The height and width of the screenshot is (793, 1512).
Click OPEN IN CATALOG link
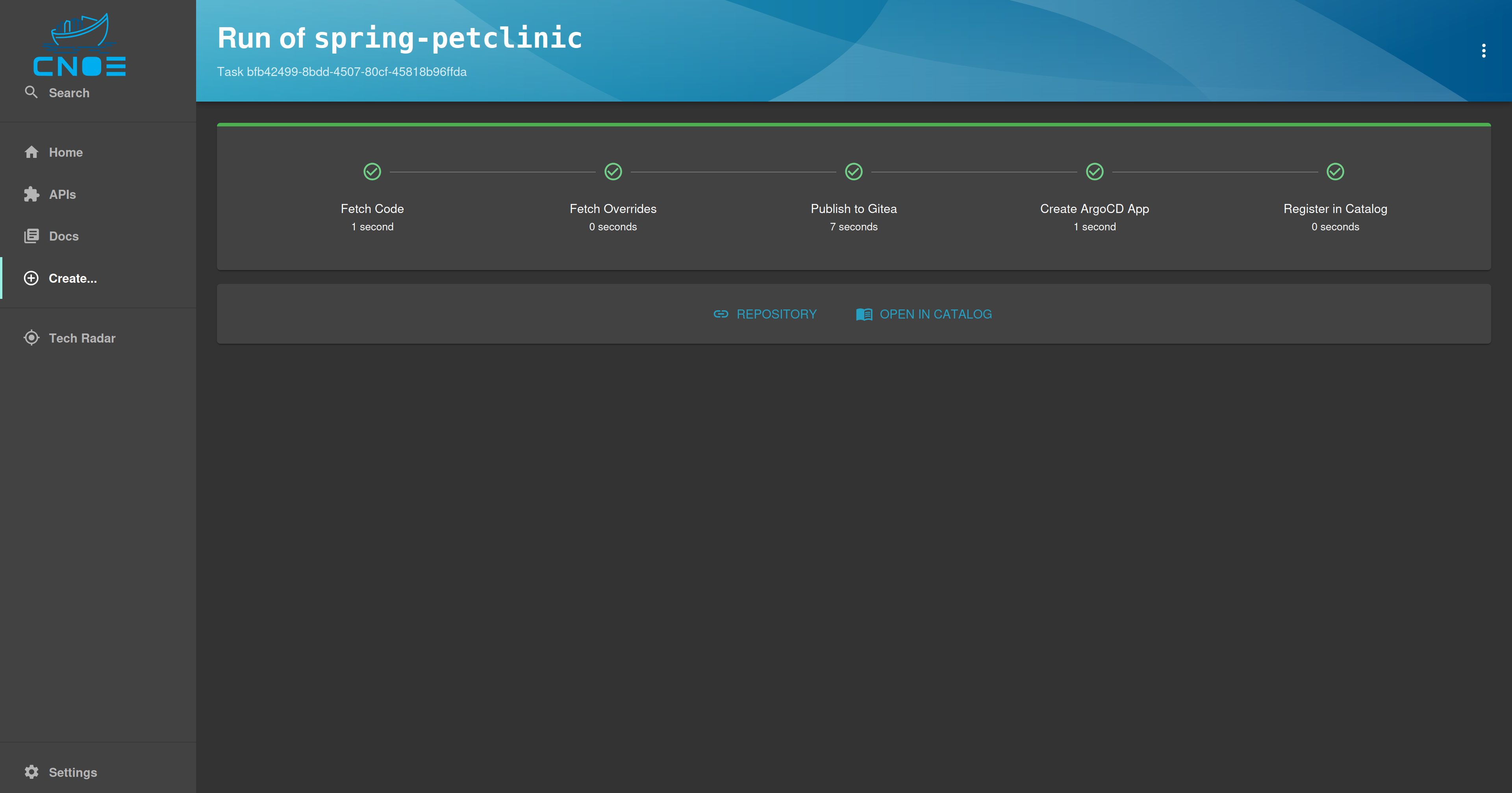(924, 314)
